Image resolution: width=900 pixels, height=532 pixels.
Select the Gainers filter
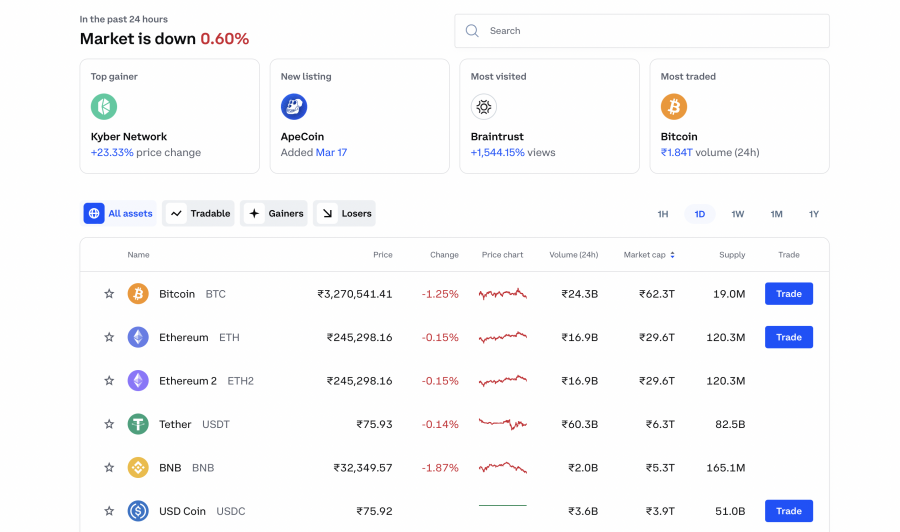(x=274, y=213)
